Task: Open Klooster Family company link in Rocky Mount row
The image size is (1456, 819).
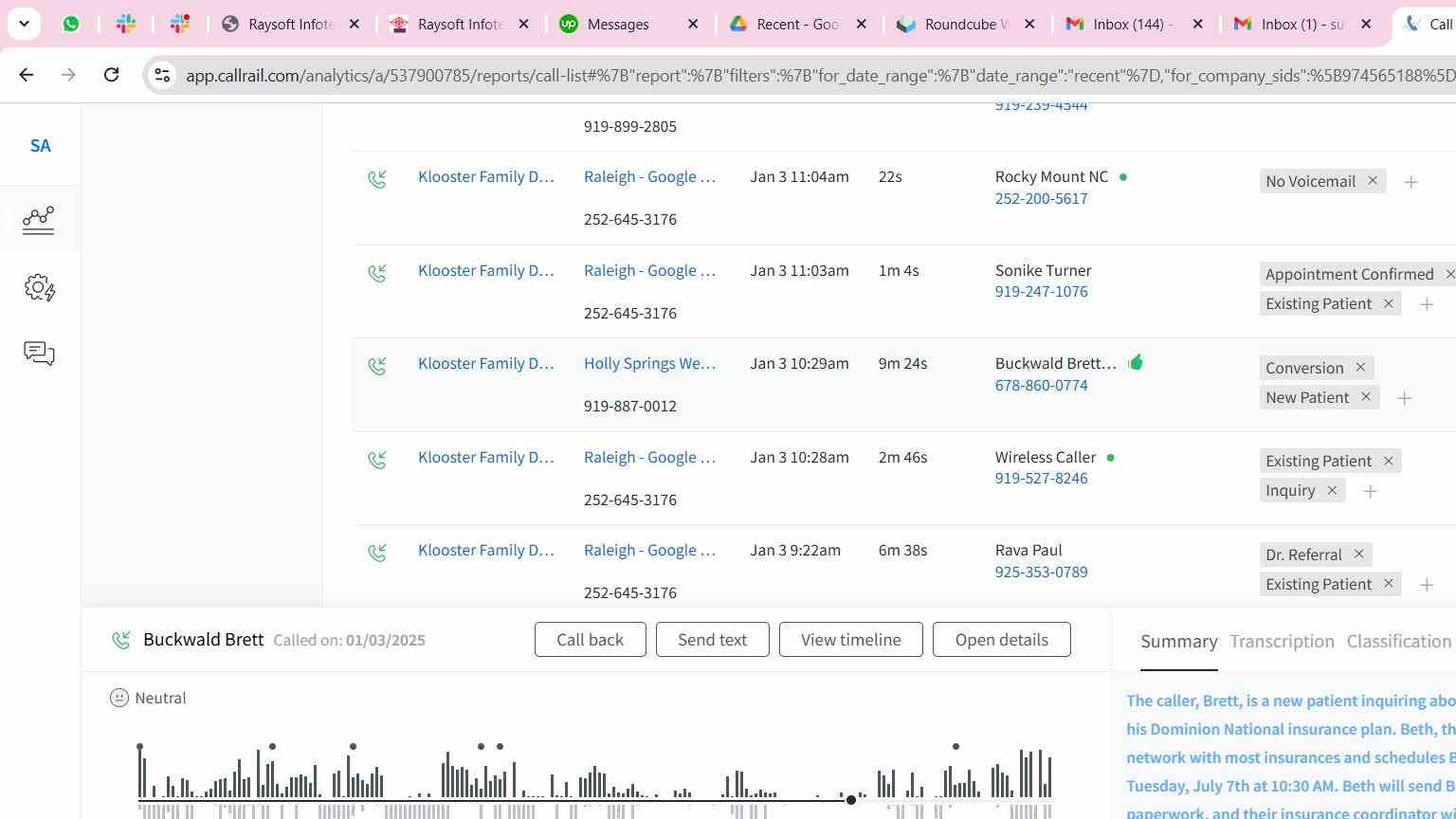Action: click(485, 176)
